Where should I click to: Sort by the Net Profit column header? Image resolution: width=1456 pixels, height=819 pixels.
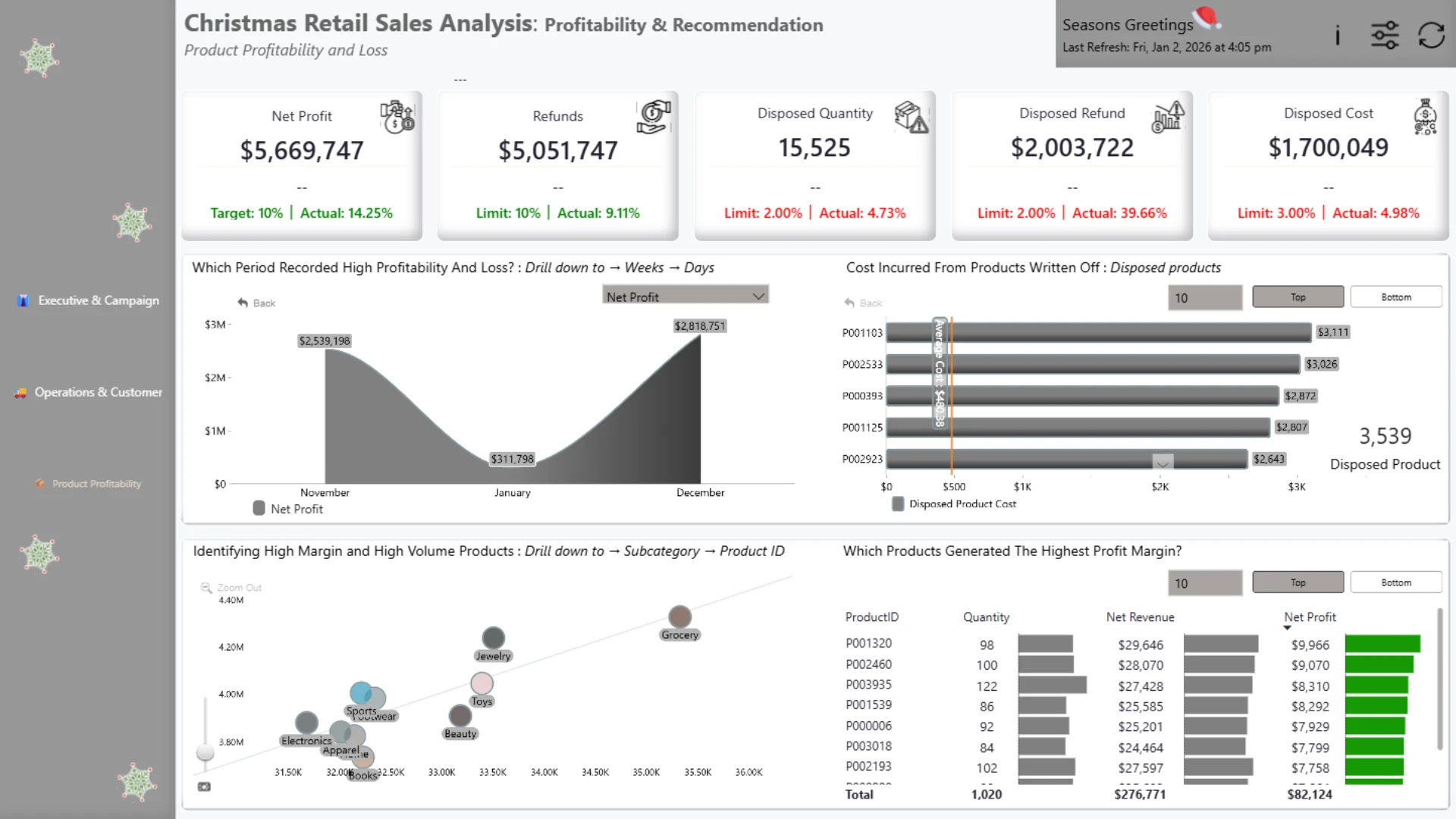(1310, 617)
